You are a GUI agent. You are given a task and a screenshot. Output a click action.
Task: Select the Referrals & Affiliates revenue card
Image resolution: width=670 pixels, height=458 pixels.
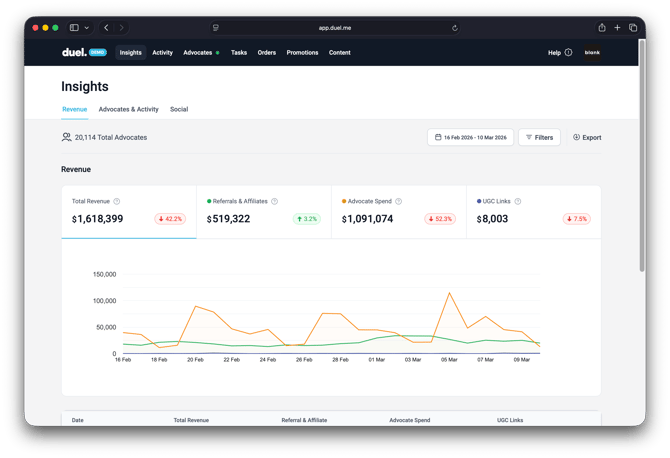[x=264, y=212]
